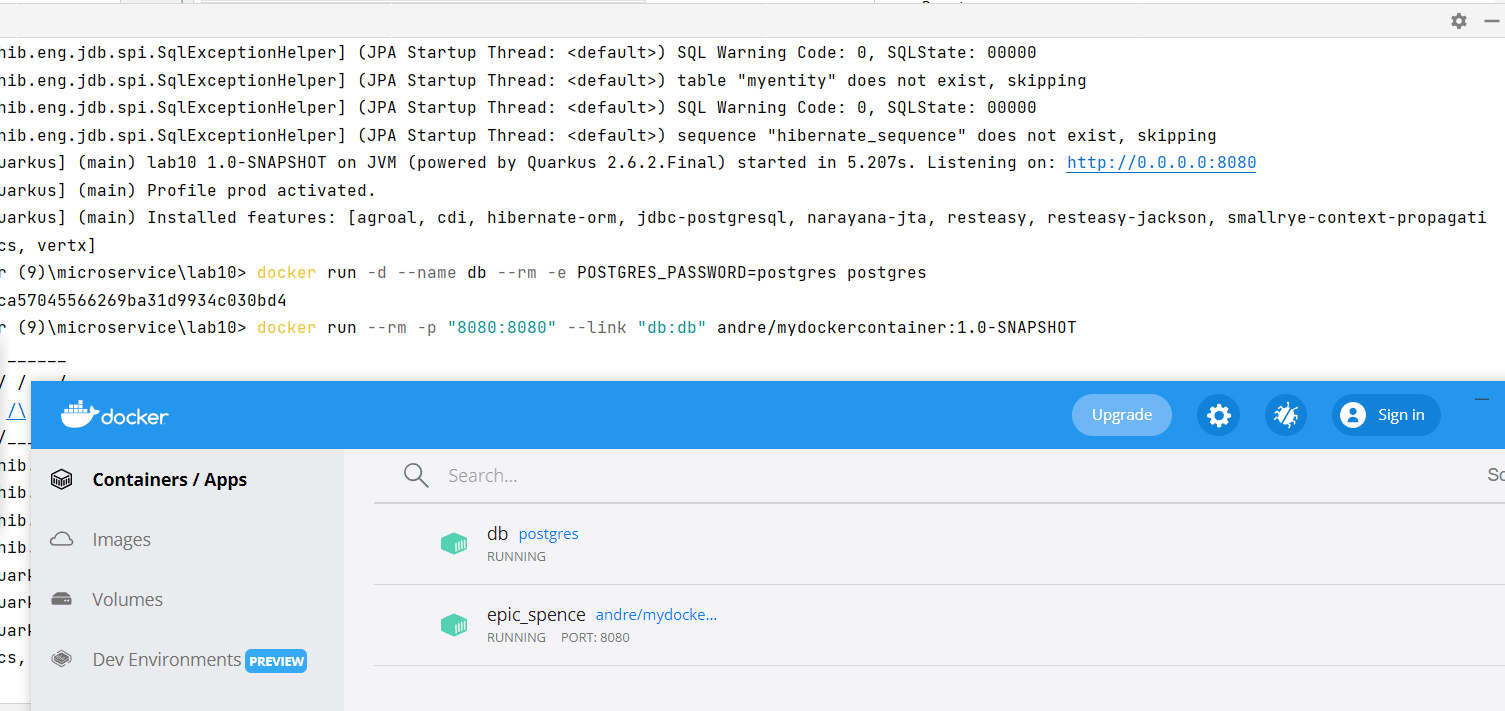Viewport: 1505px width, 711px height.
Task: Click the epic_spence container icon
Action: tap(454, 625)
